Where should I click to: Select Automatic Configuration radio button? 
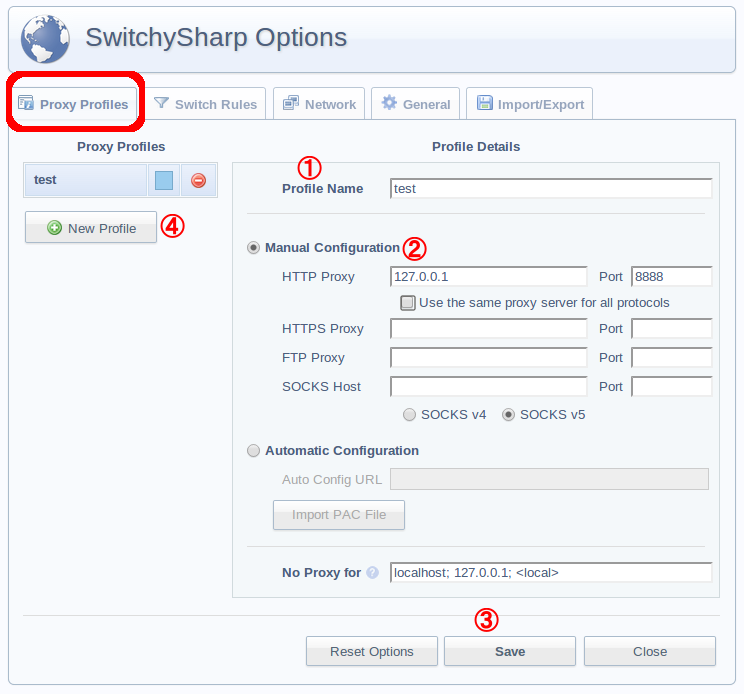(x=253, y=450)
